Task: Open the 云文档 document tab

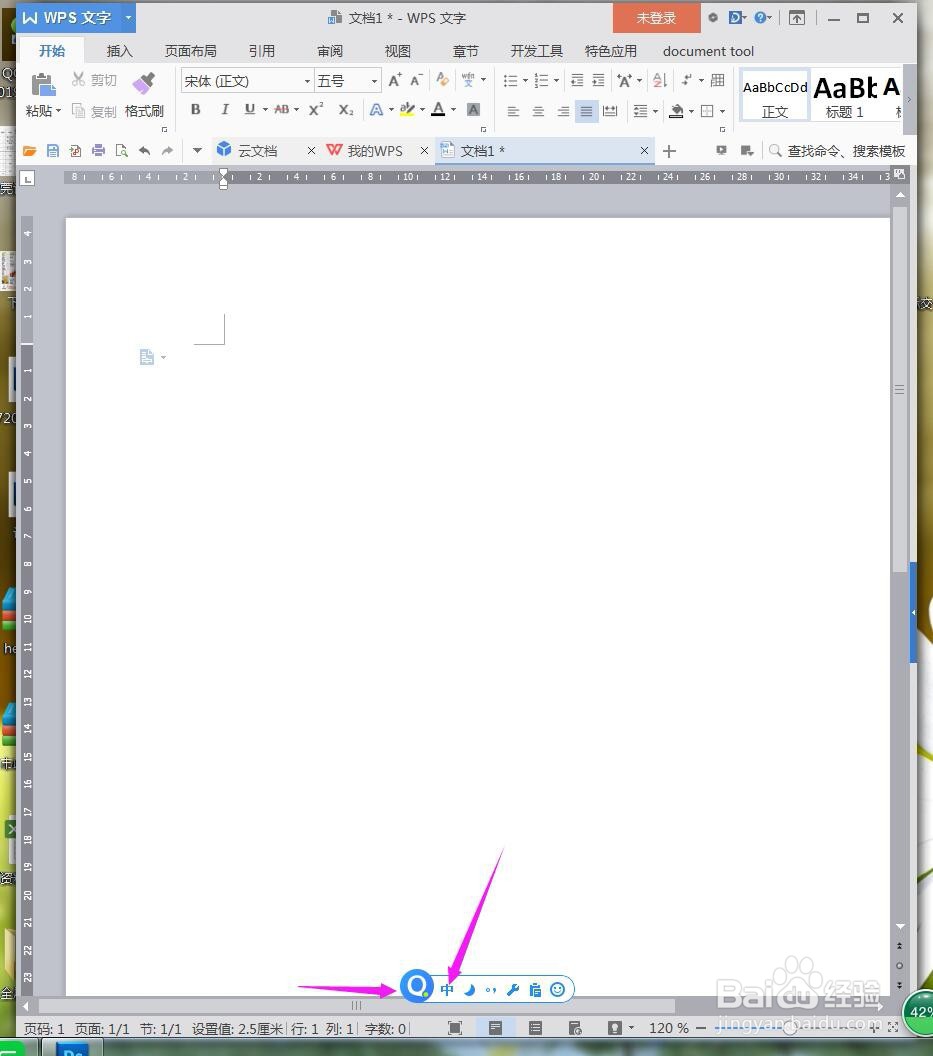Action: 258,151
